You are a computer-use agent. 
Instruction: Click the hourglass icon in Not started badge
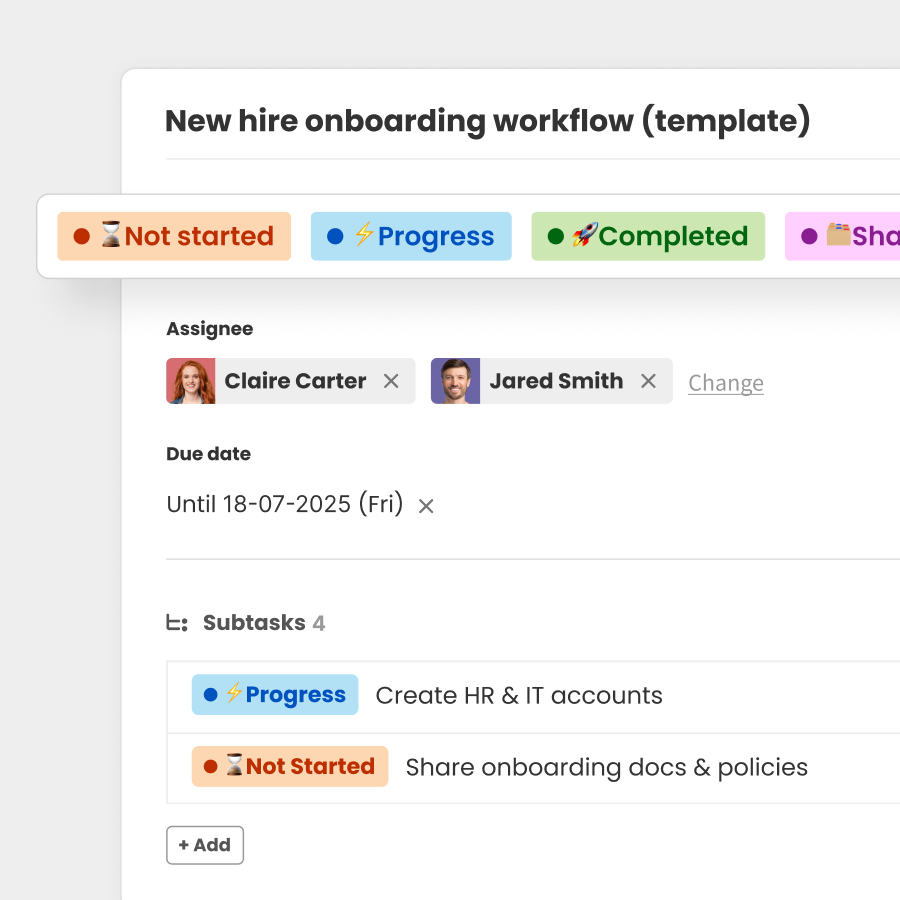tap(110, 236)
